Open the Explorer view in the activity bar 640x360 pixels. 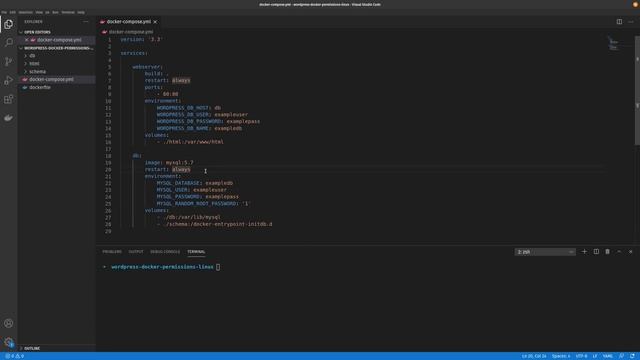tap(9, 24)
